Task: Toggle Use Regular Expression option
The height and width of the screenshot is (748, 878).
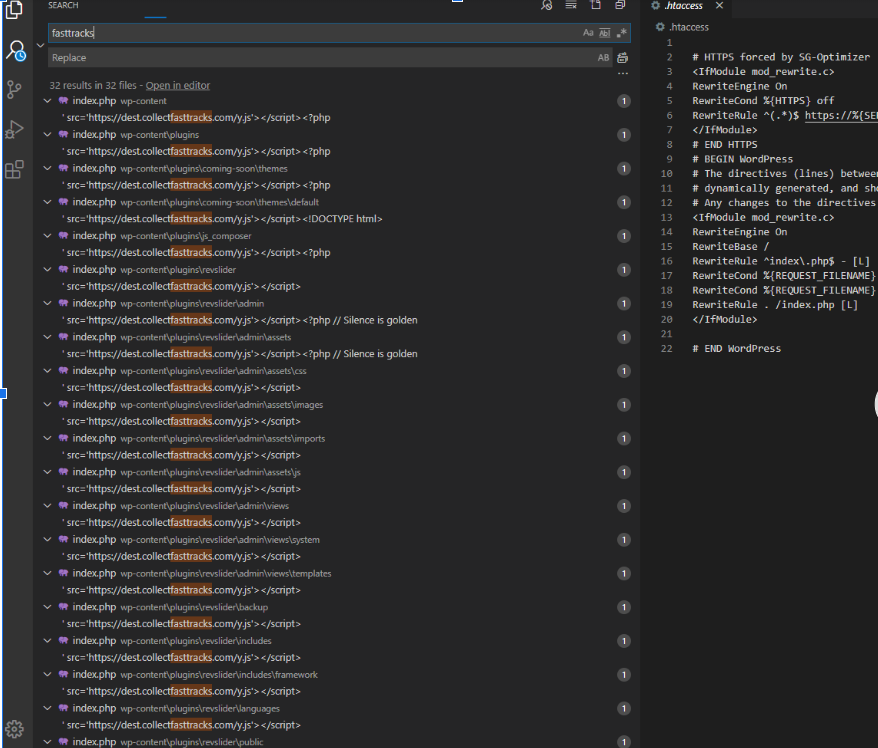Action: coord(621,33)
